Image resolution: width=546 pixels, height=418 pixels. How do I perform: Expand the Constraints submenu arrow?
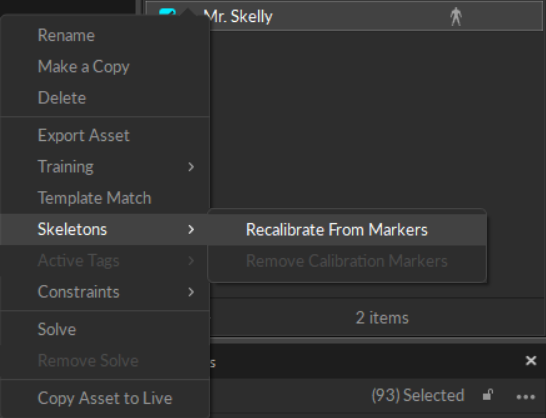(x=191, y=292)
